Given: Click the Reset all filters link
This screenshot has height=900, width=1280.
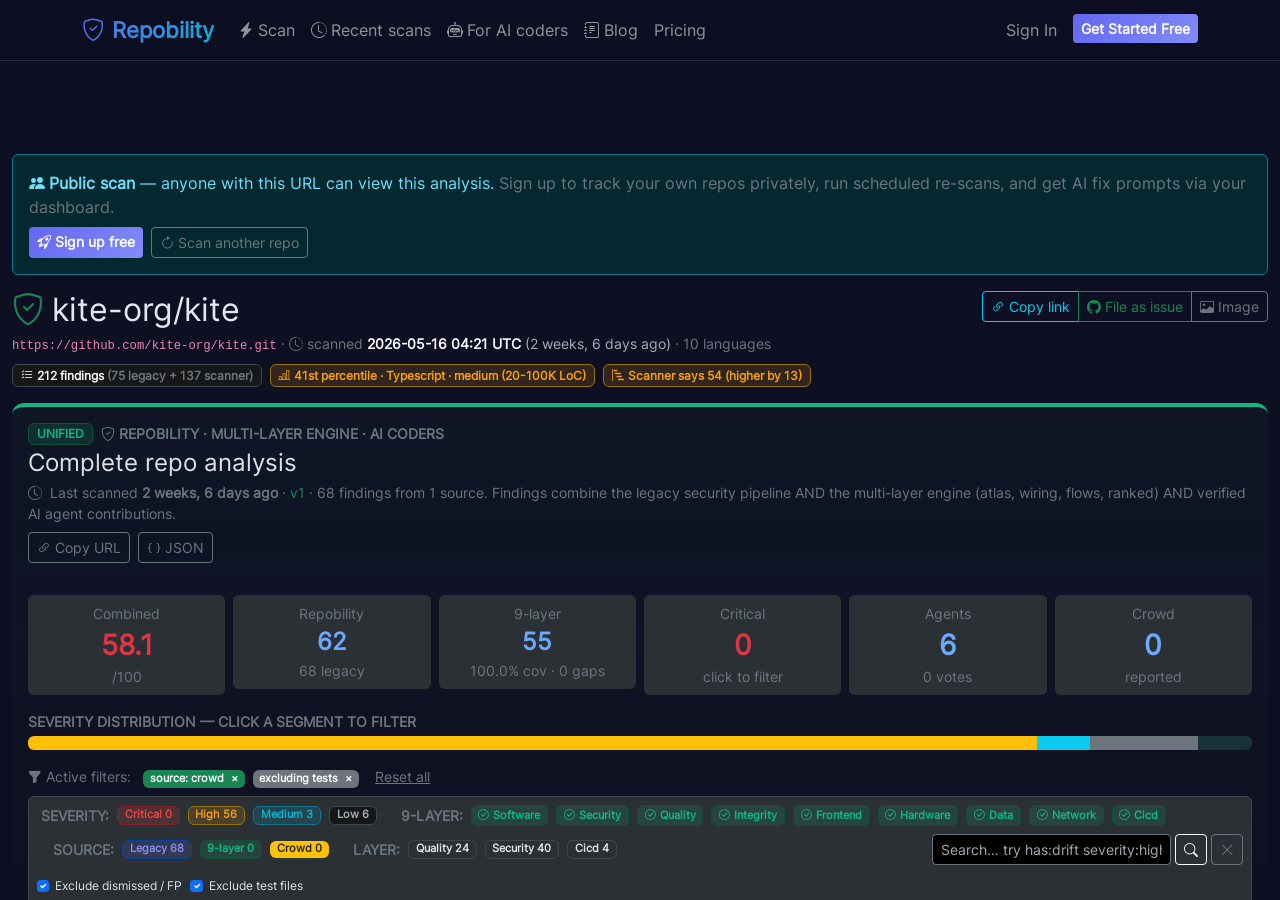Looking at the screenshot, I should [402, 777].
